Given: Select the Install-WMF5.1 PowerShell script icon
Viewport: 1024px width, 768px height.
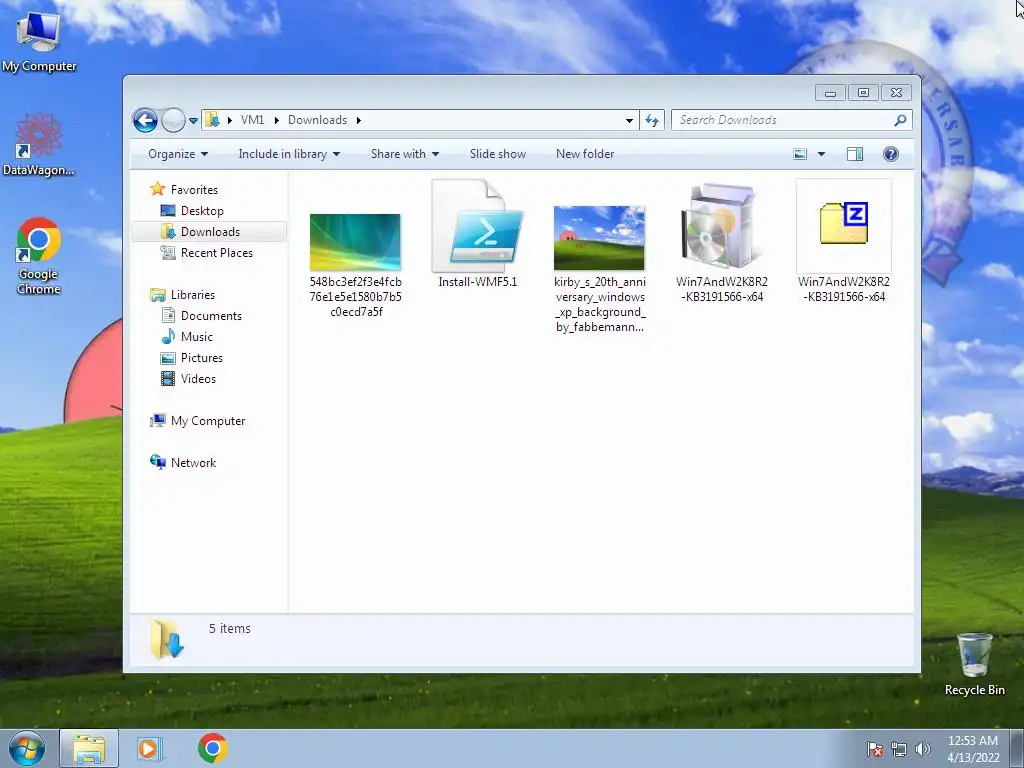Looking at the screenshot, I should (477, 225).
